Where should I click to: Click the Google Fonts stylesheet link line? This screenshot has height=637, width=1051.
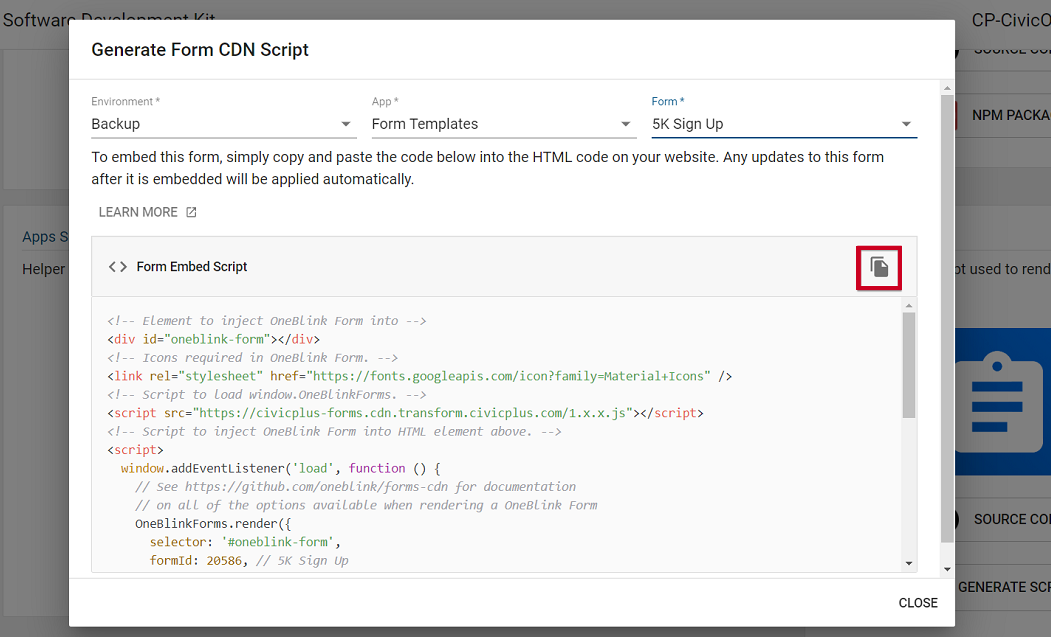pos(420,376)
